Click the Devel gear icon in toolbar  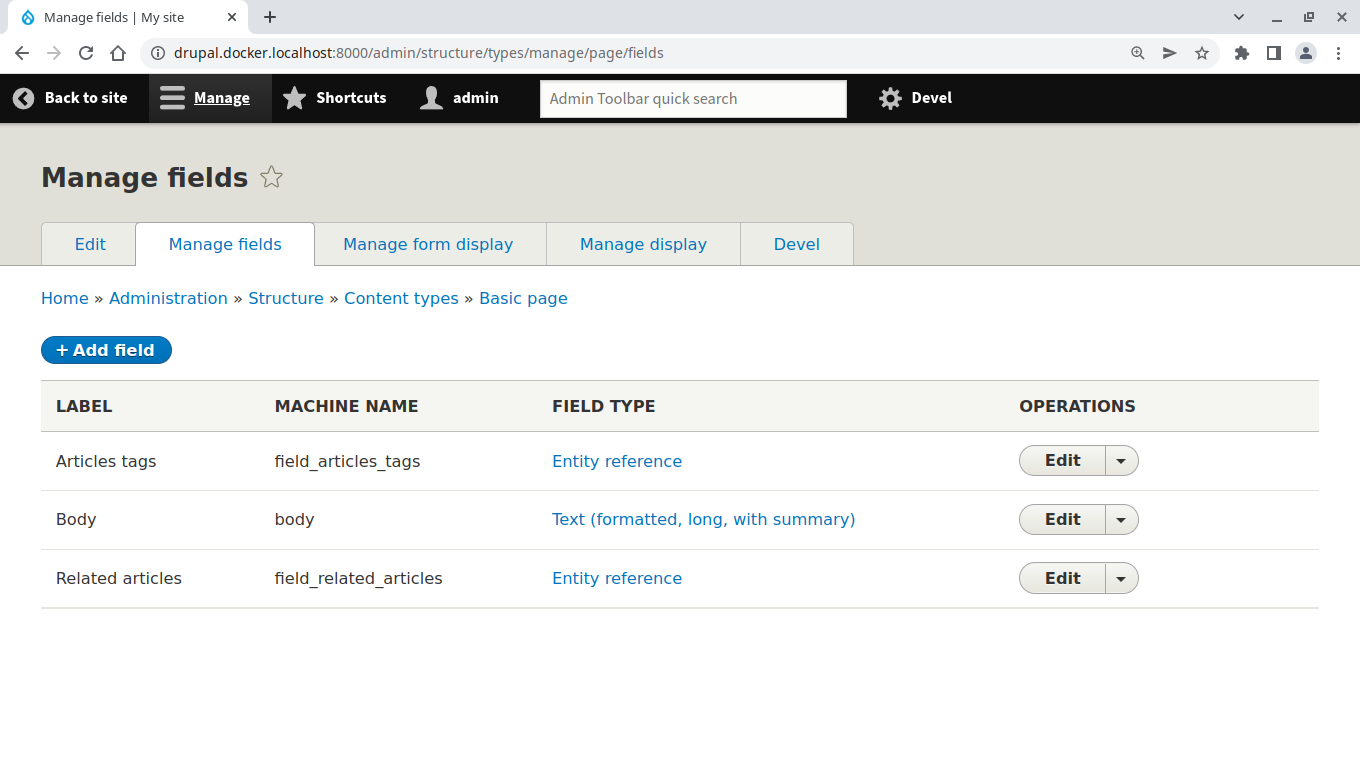[890, 98]
